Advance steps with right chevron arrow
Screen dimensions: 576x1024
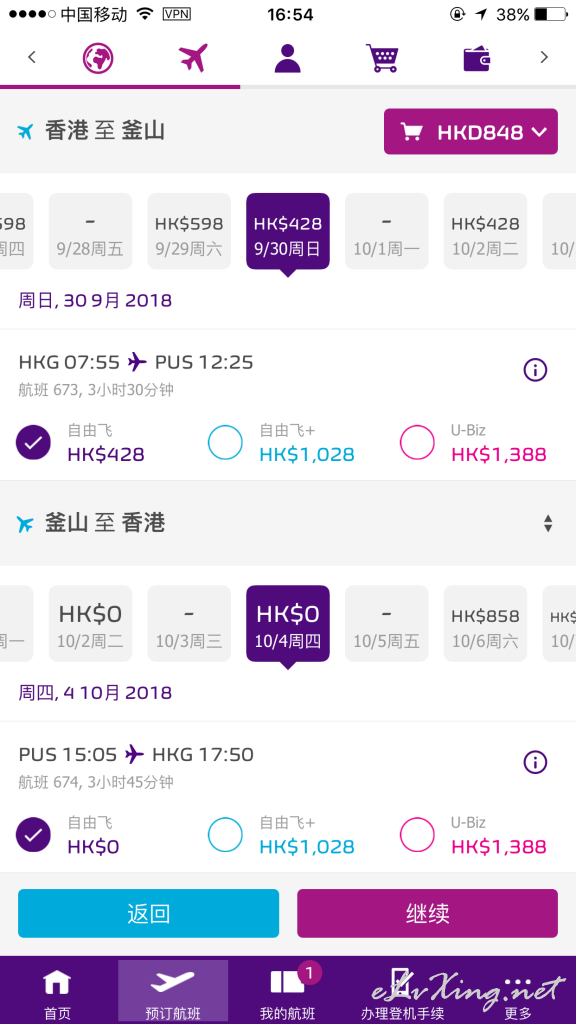click(x=545, y=57)
